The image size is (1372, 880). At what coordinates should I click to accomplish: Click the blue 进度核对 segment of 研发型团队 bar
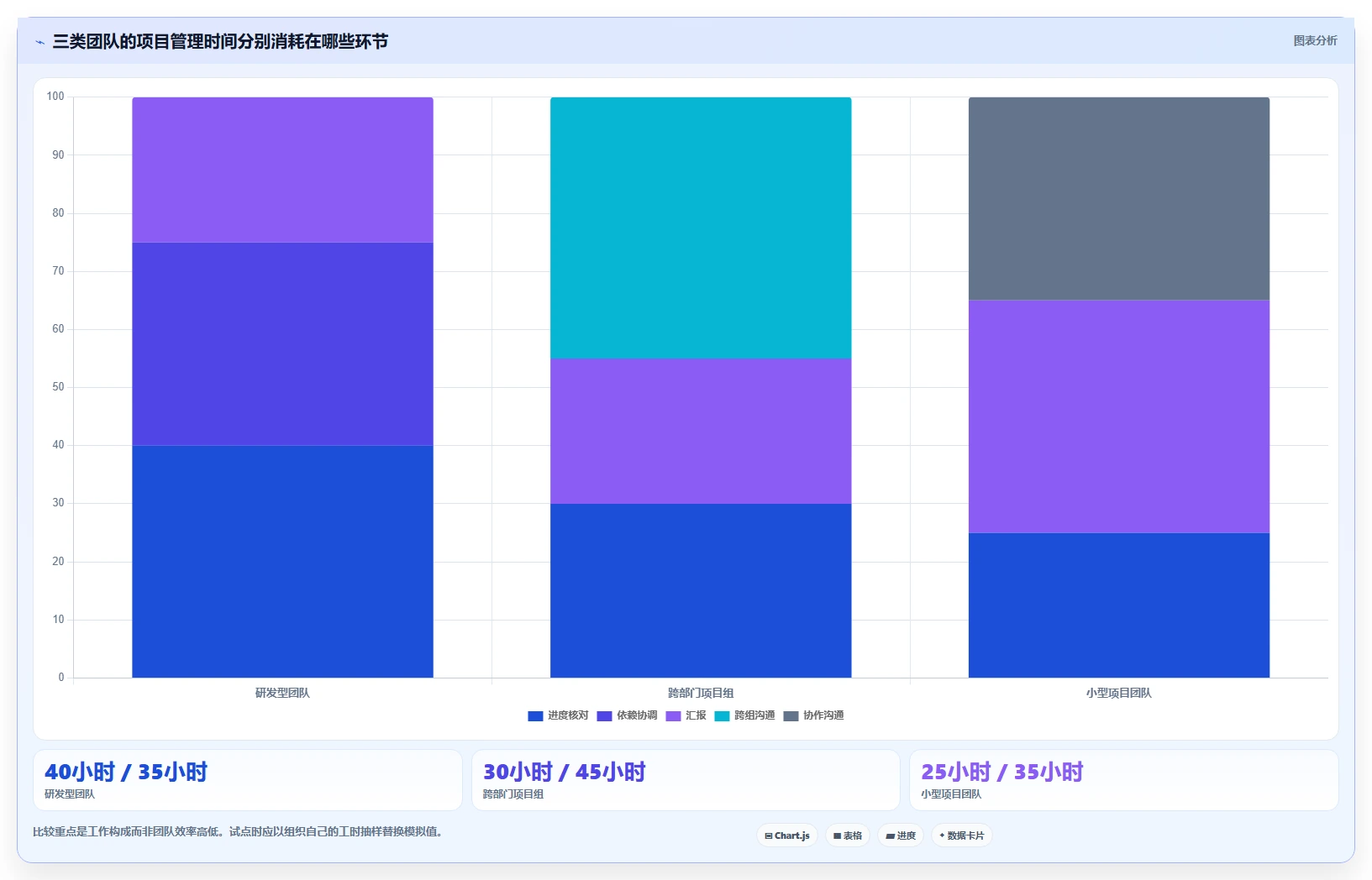click(282, 561)
